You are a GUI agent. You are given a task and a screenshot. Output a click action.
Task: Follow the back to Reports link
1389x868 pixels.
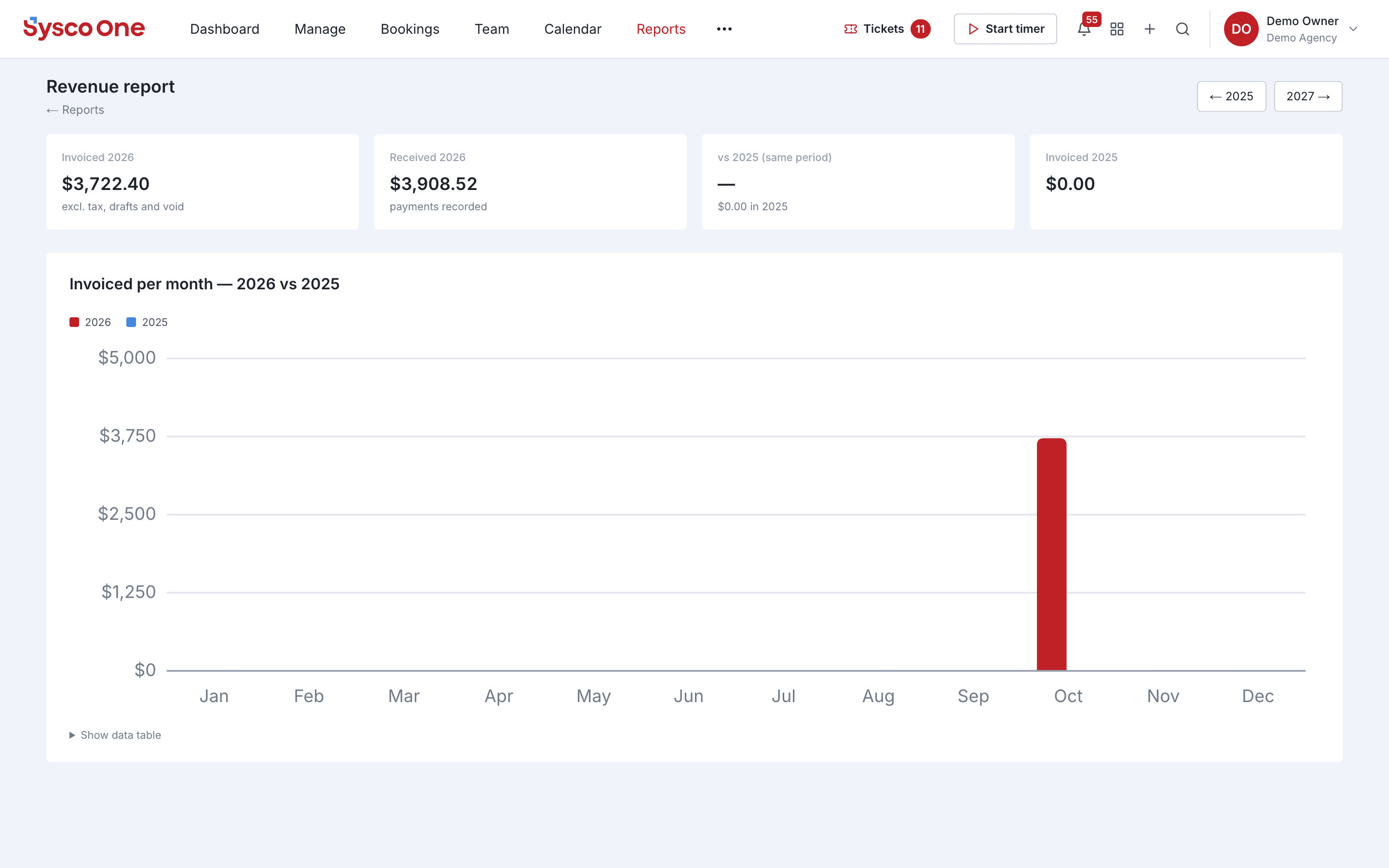[75, 109]
